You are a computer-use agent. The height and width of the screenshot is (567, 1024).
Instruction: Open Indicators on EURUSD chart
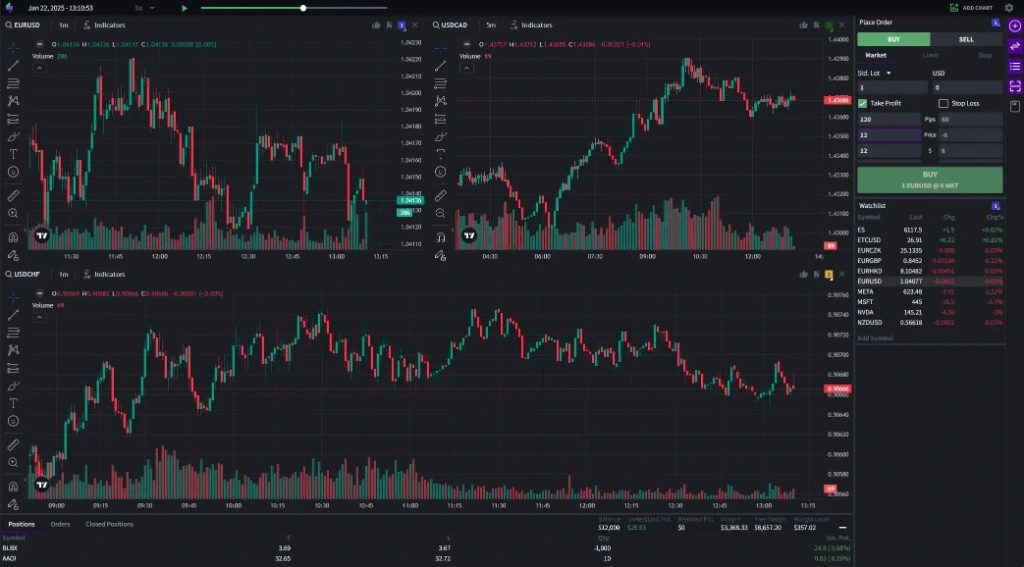point(104,25)
